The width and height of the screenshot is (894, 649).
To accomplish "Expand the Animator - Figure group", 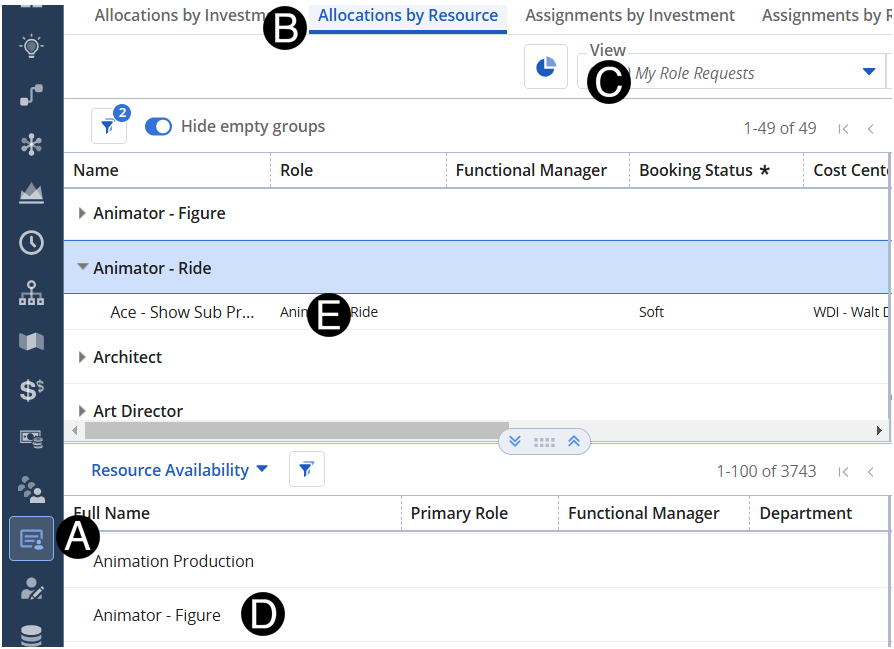I will click(82, 213).
